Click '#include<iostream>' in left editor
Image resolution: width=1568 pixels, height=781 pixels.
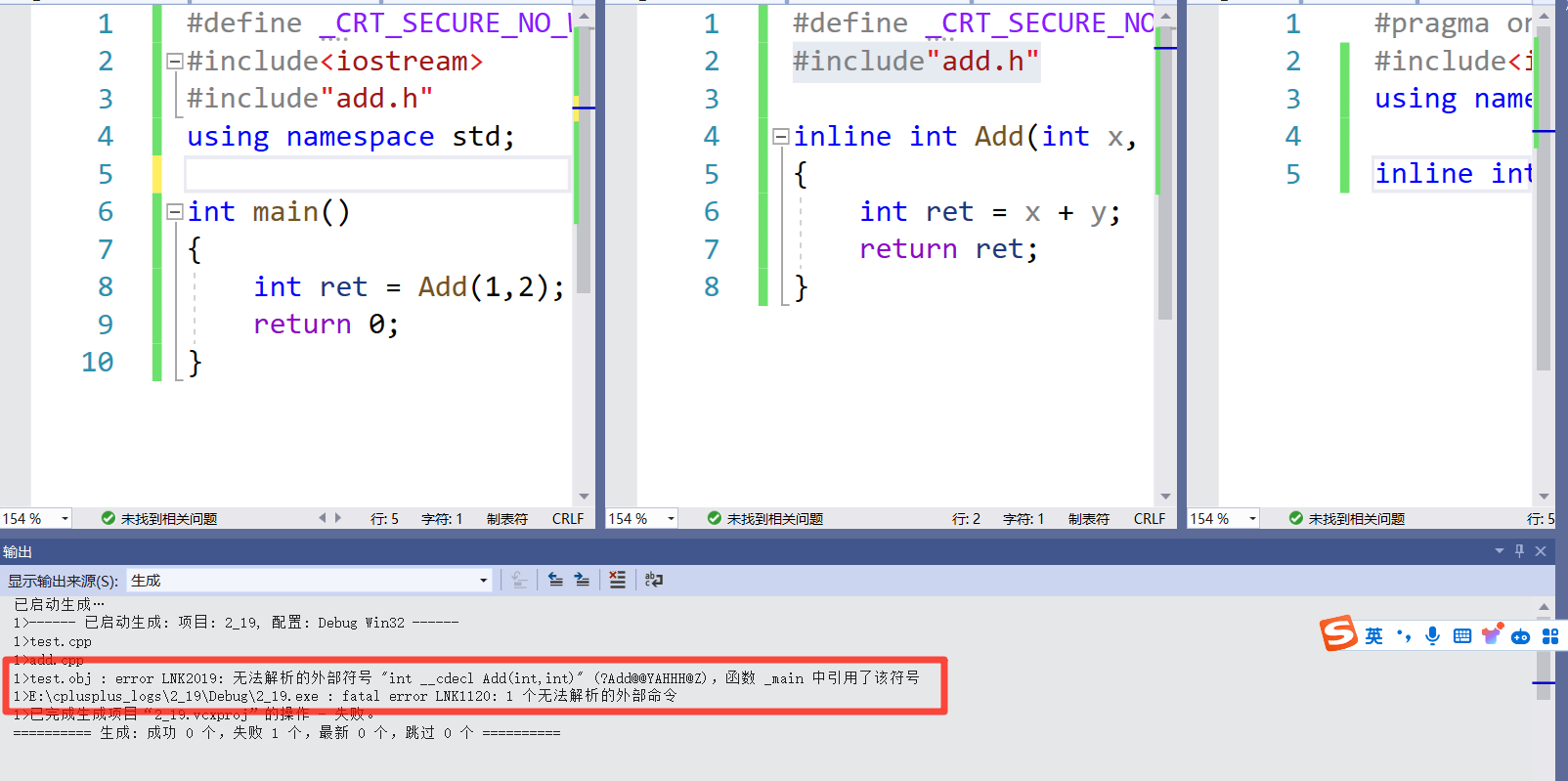coord(335,62)
